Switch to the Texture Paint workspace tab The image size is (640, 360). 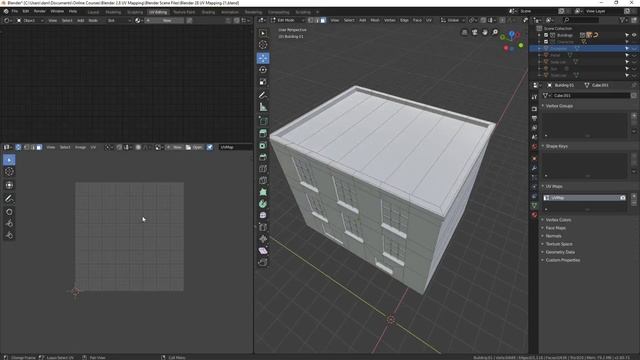coord(184,12)
